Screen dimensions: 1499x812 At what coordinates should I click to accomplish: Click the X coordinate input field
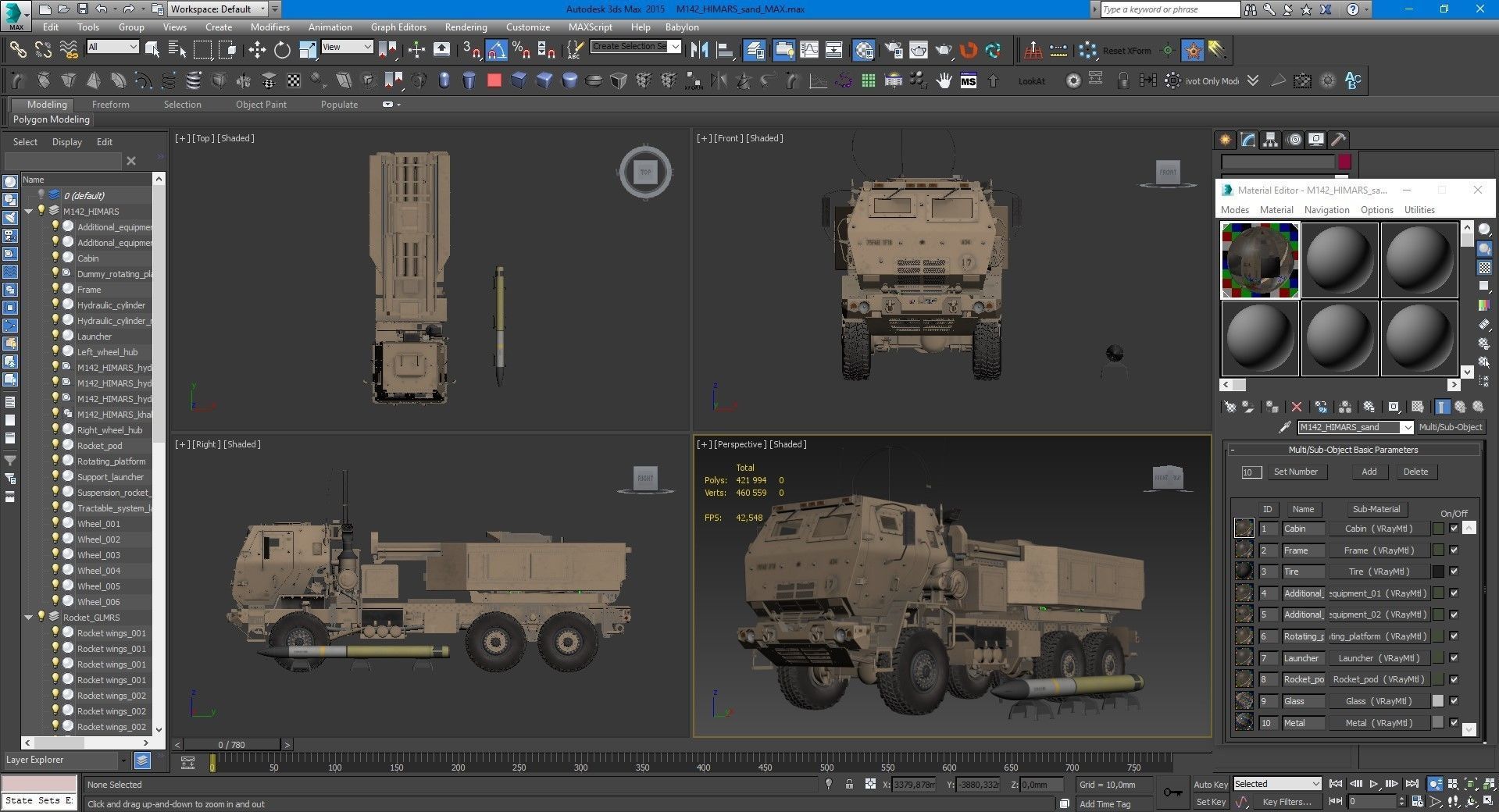click(914, 784)
